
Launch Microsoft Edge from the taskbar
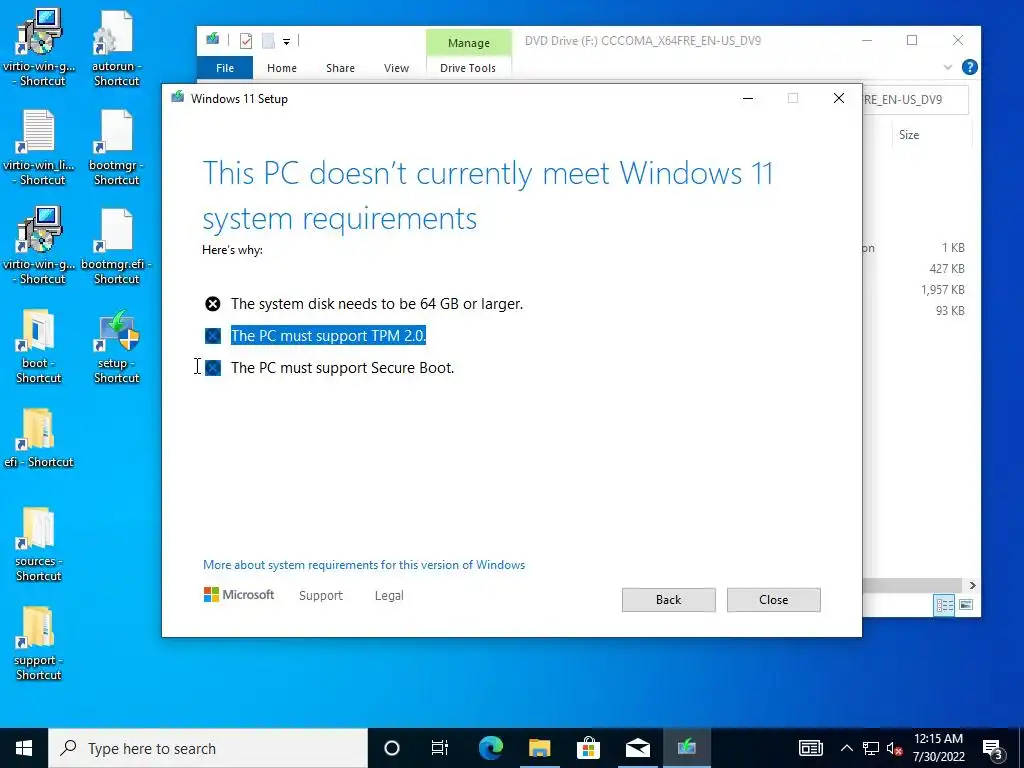pos(490,748)
